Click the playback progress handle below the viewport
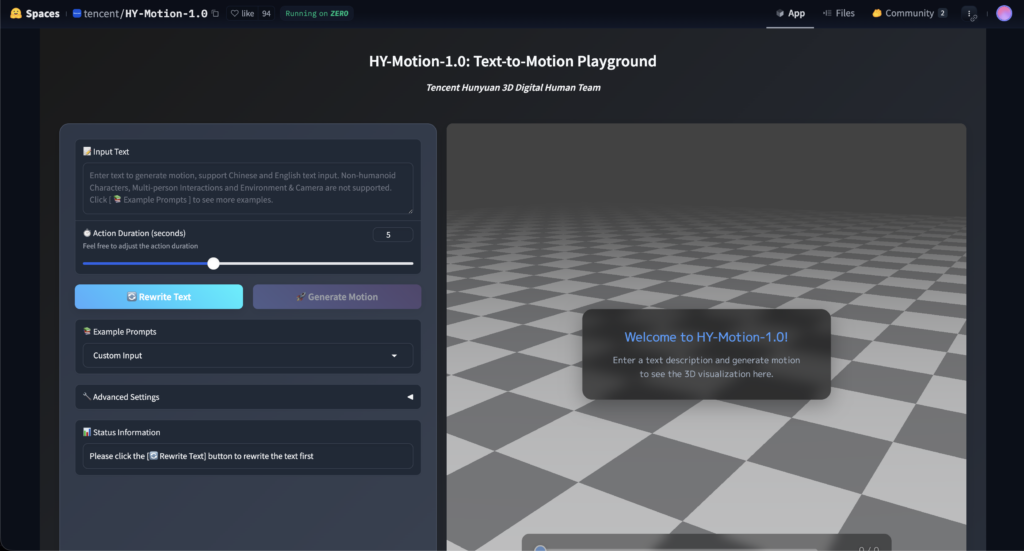Screen dimensions: 1024x551 (x=541, y=548)
